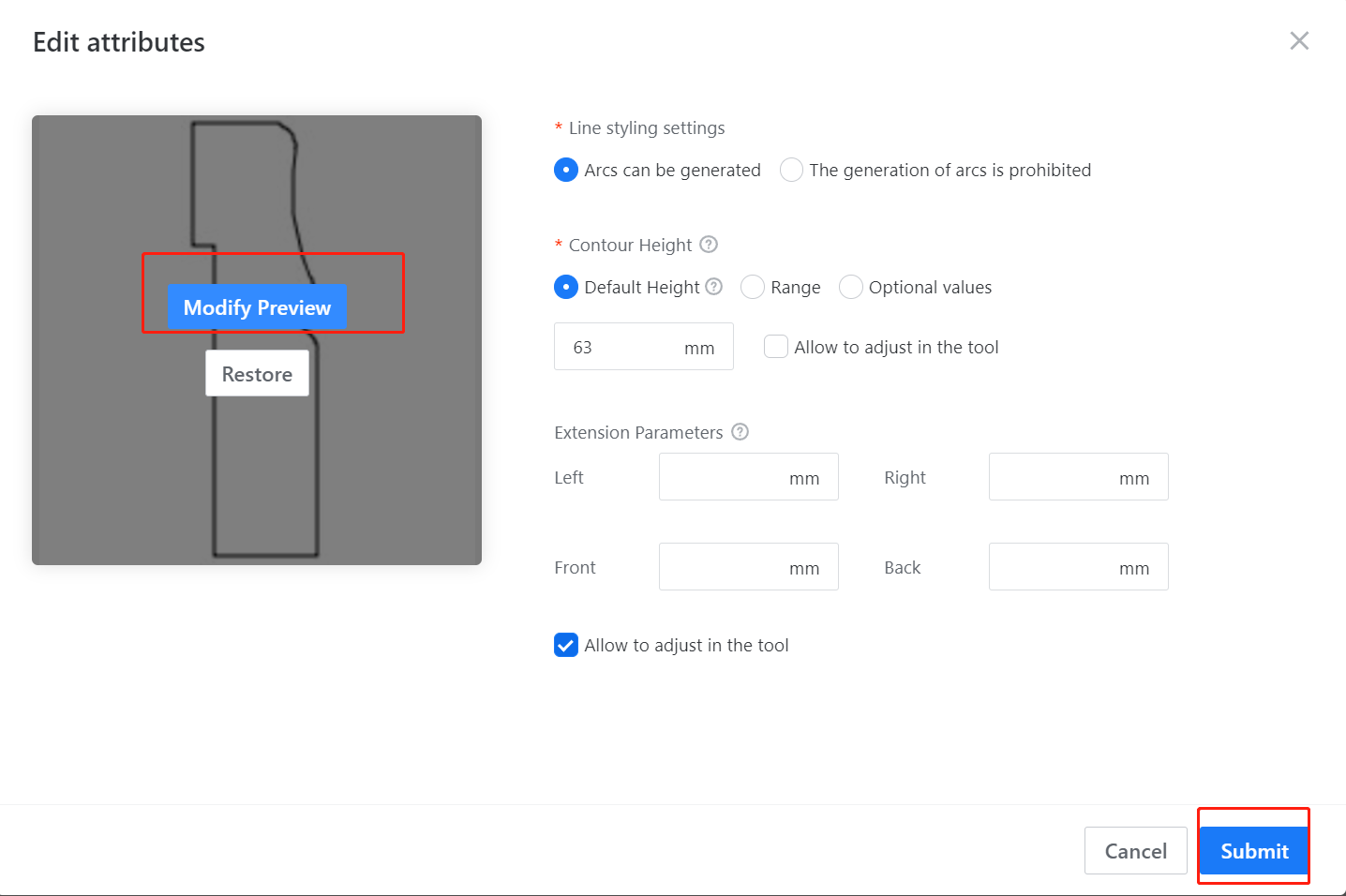
Task: Select 'Arcs can be generated' option
Action: (566, 170)
